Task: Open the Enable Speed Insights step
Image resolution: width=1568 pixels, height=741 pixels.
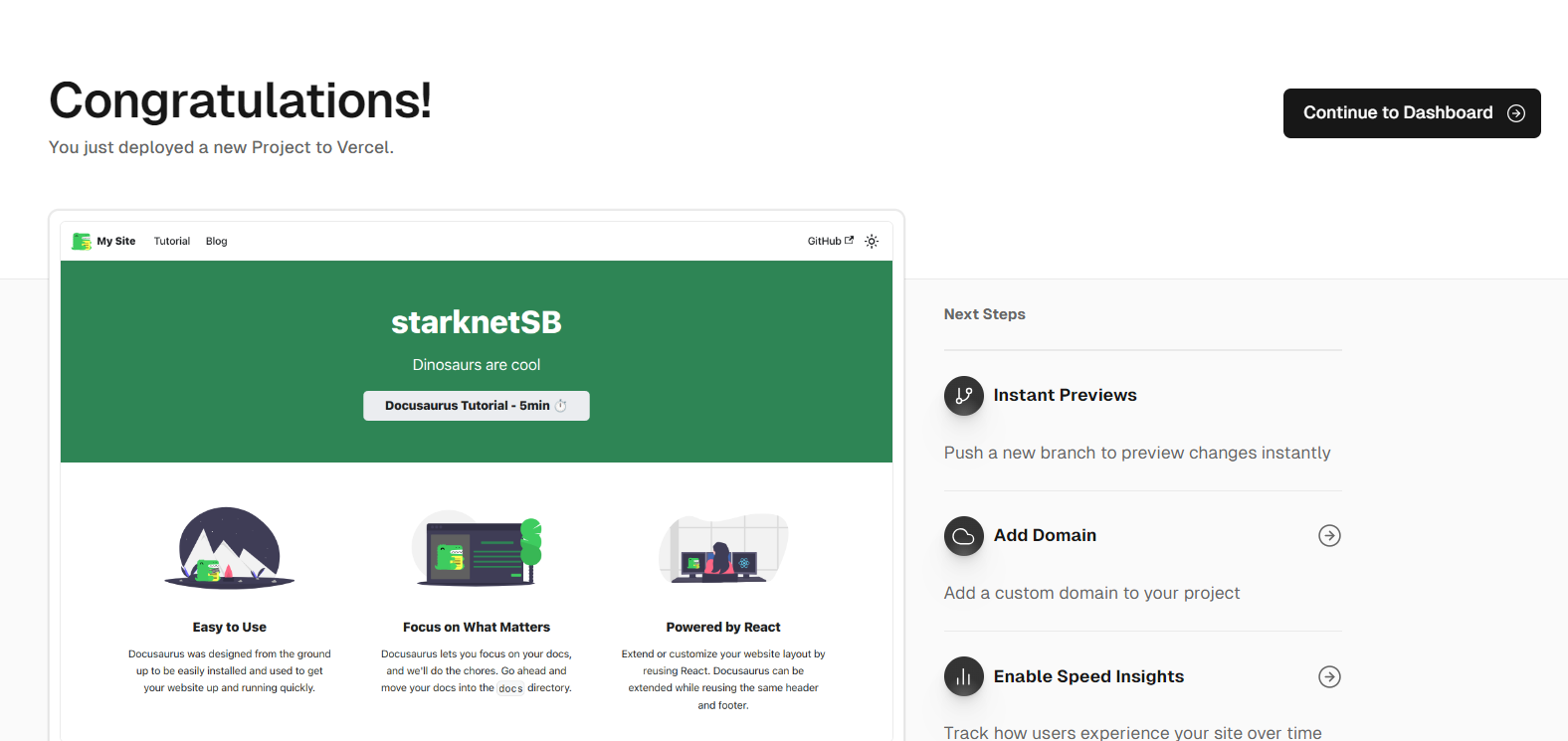Action: point(1143,677)
